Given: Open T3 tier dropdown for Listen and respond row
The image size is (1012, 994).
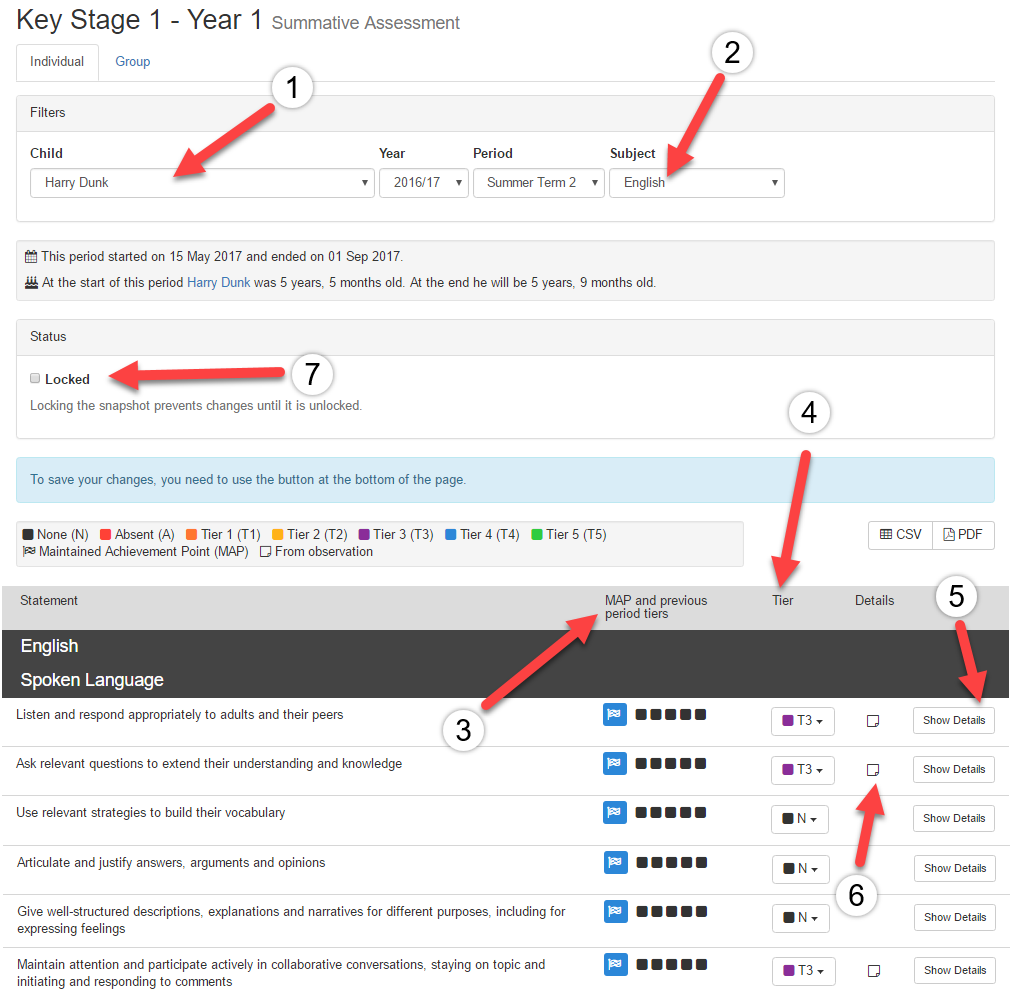Looking at the screenshot, I should (x=802, y=721).
